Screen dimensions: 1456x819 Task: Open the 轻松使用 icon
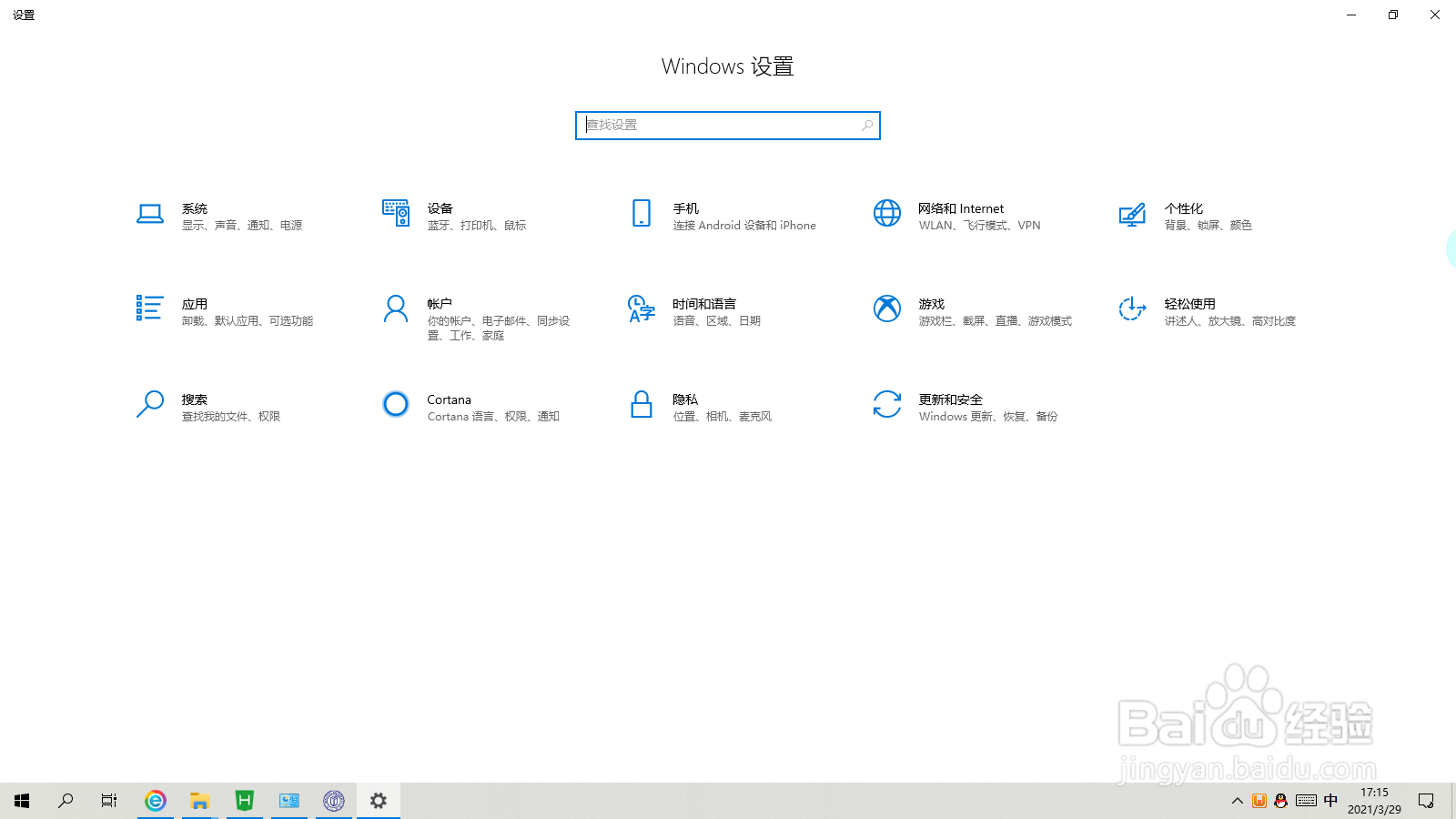point(1133,308)
